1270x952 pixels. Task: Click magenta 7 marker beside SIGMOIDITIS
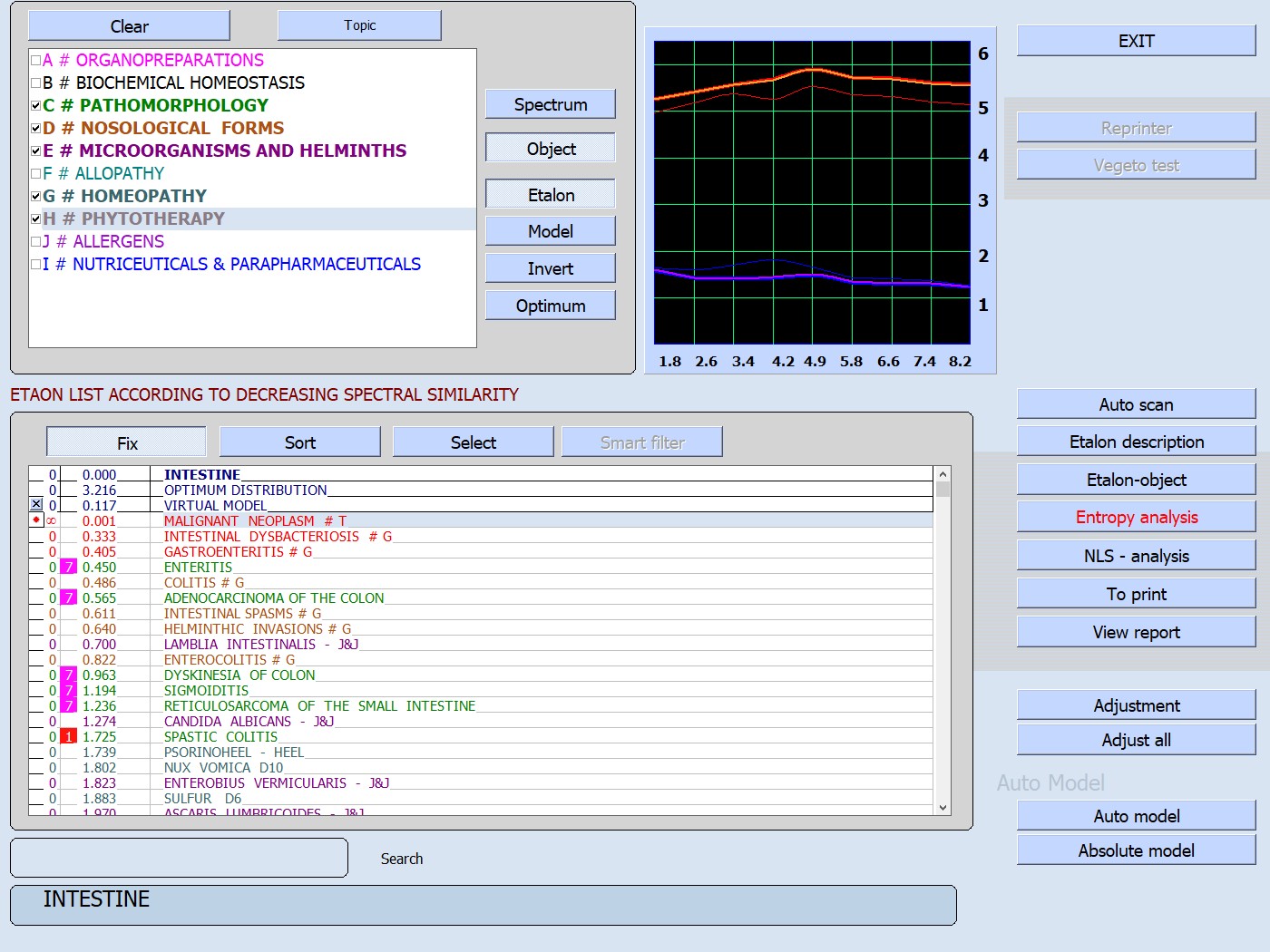click(x=68, y=690)
